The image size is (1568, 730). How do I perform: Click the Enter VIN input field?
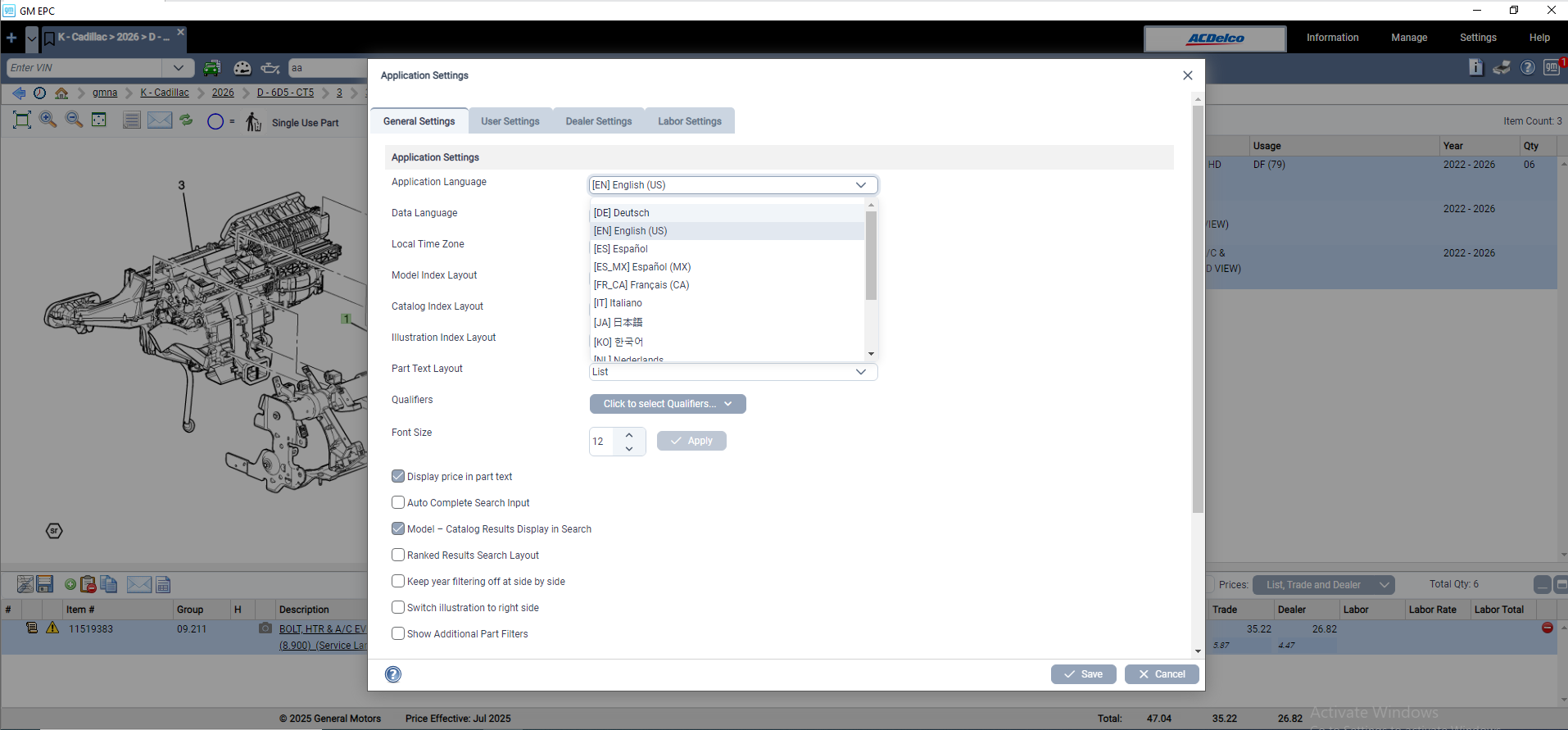pos(85,68)
